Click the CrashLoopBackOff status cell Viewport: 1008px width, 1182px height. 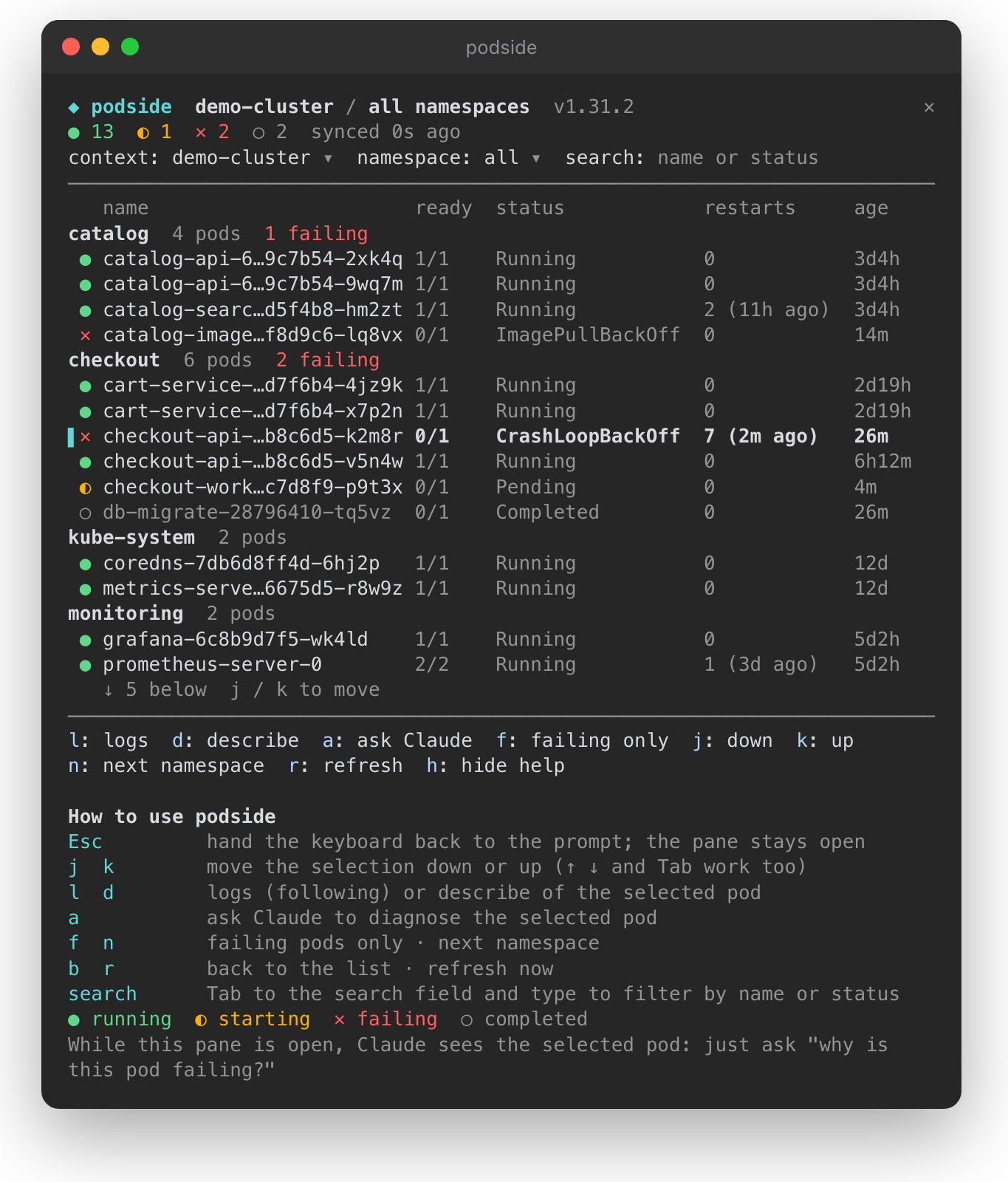588,437
